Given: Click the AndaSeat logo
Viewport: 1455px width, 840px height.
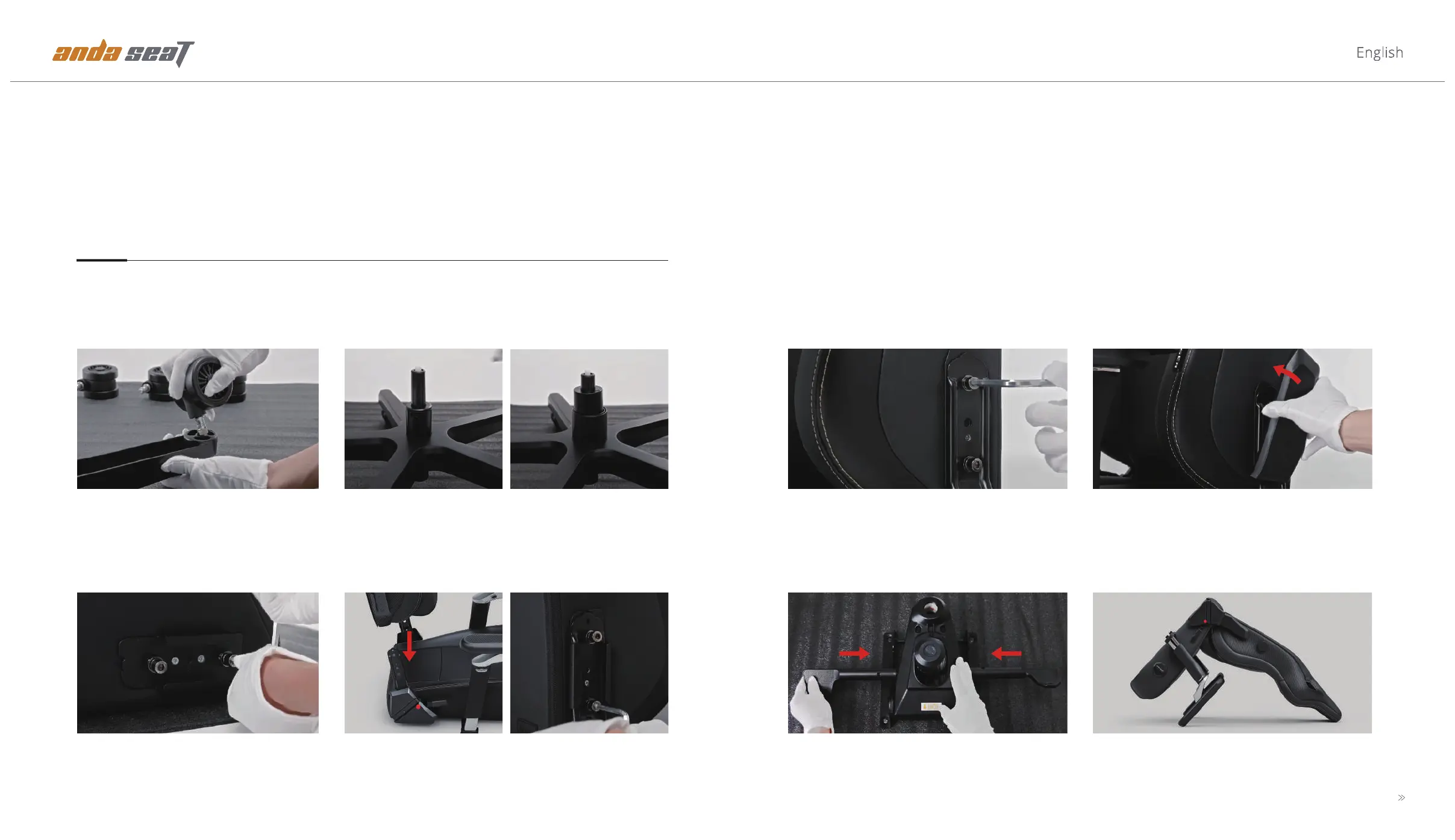Looking at the screenshot, I should coord(124,53).
